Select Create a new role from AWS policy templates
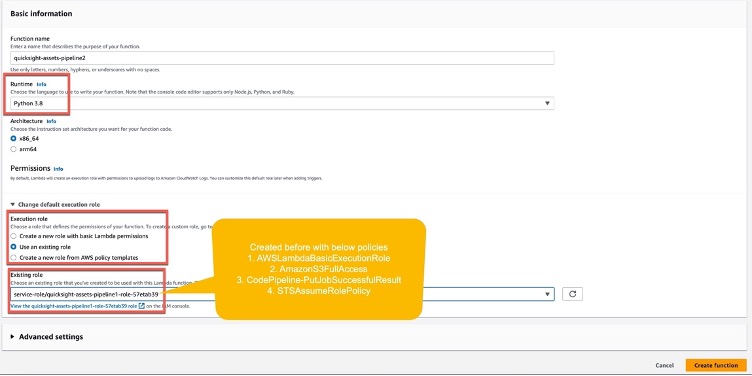The height and width of the screenshot is (376, 752). (x=13, y=258)
